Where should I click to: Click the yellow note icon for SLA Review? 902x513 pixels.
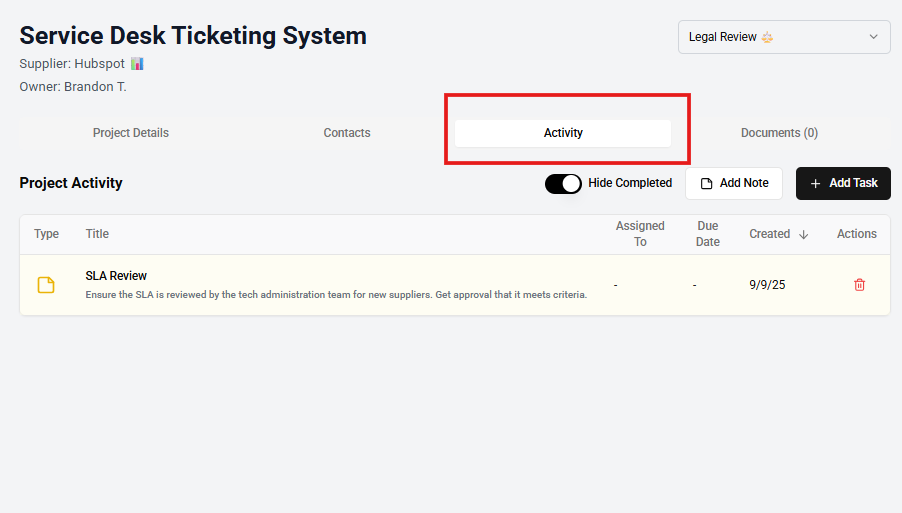(46, 285)
